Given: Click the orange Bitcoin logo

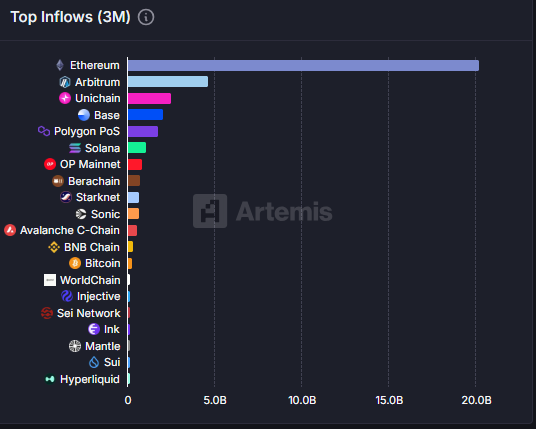Looking at the screenshot, I should [x=75, y=263].
